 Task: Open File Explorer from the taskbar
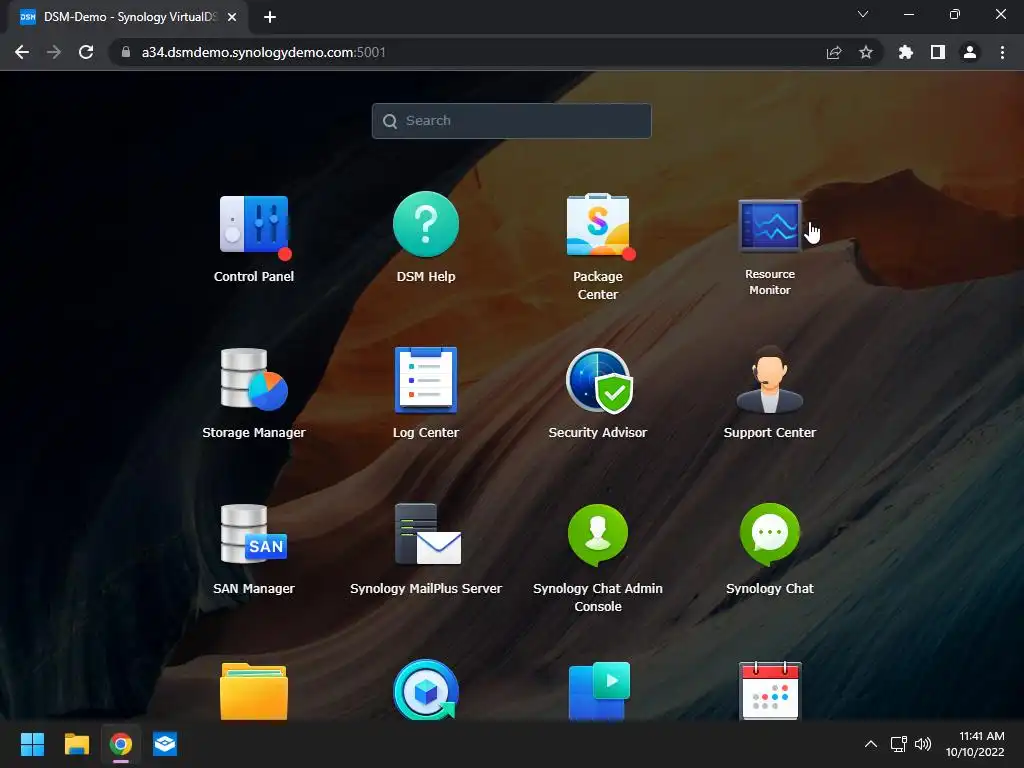point(76,744)
